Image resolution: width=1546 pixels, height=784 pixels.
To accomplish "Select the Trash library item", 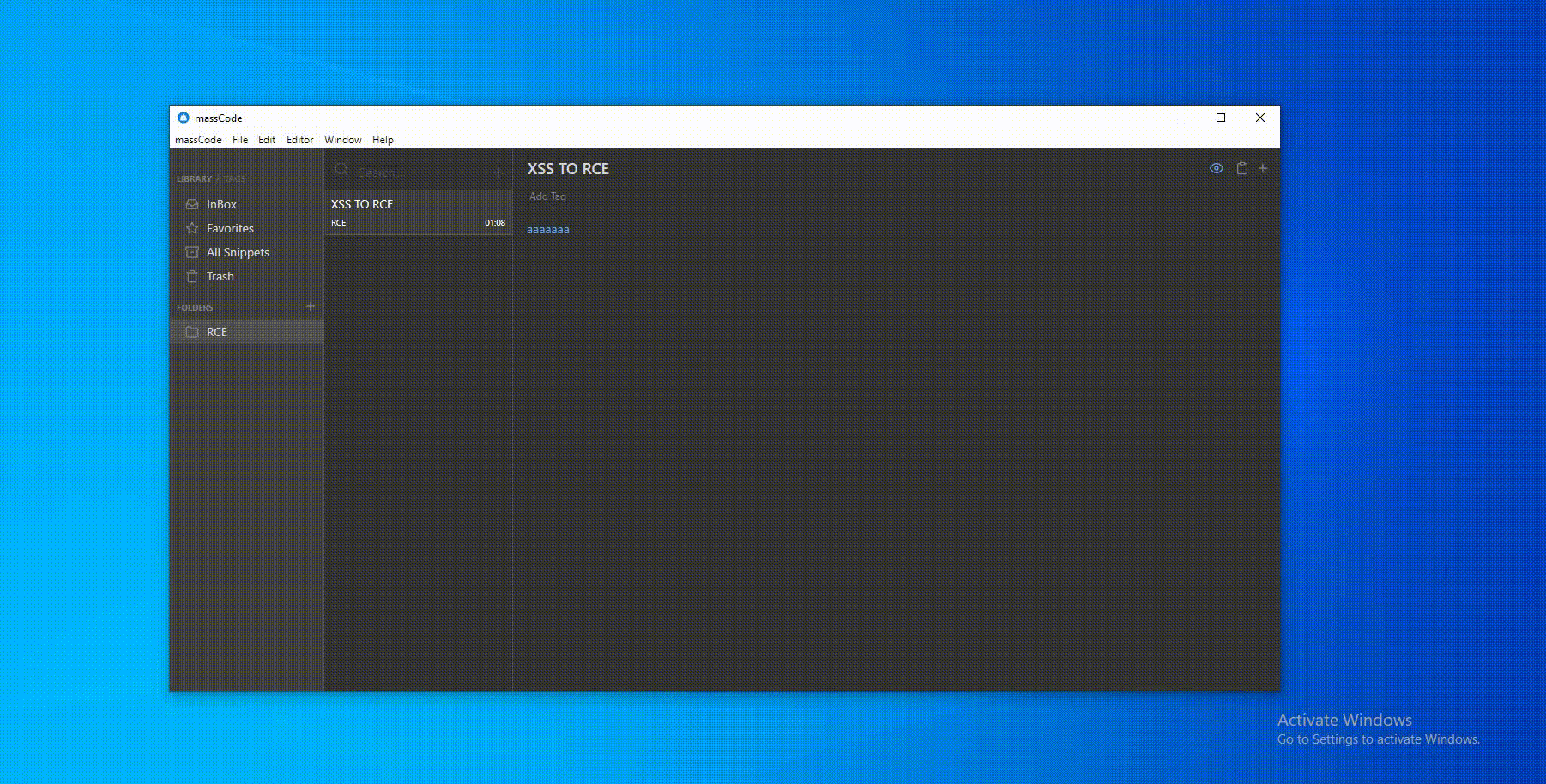I will (x=246, y=276).
